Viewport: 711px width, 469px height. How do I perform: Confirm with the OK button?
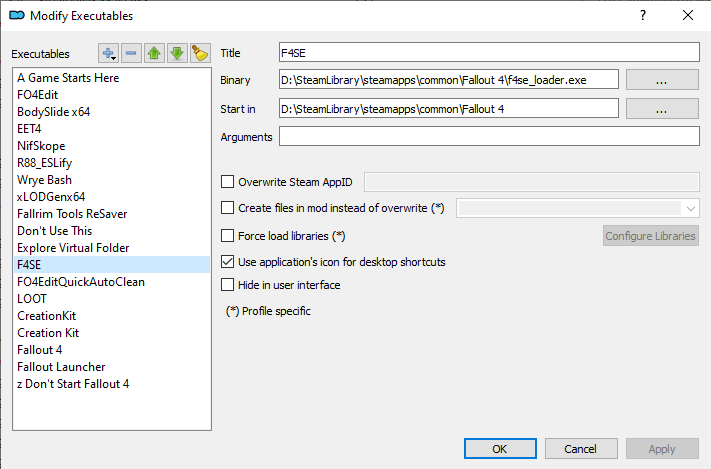point(500,449)
